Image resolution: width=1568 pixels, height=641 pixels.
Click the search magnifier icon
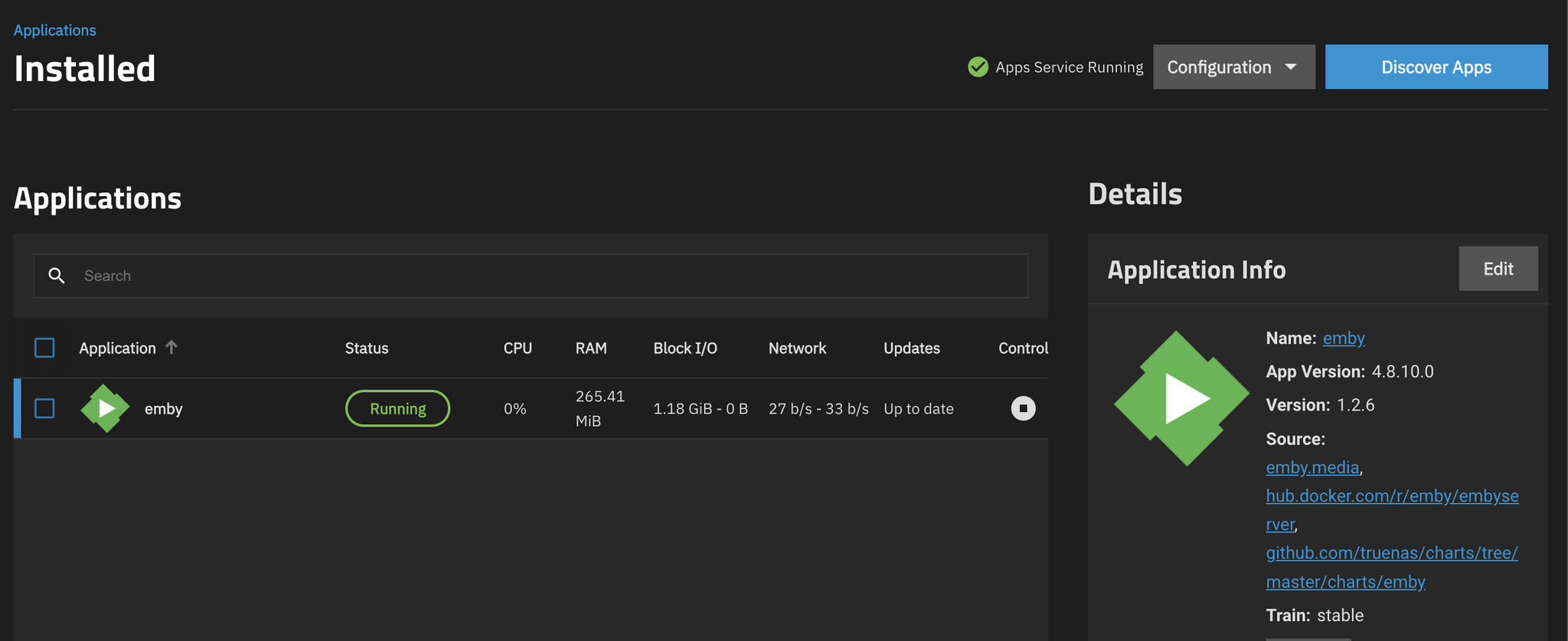click(x=57, y=276)
